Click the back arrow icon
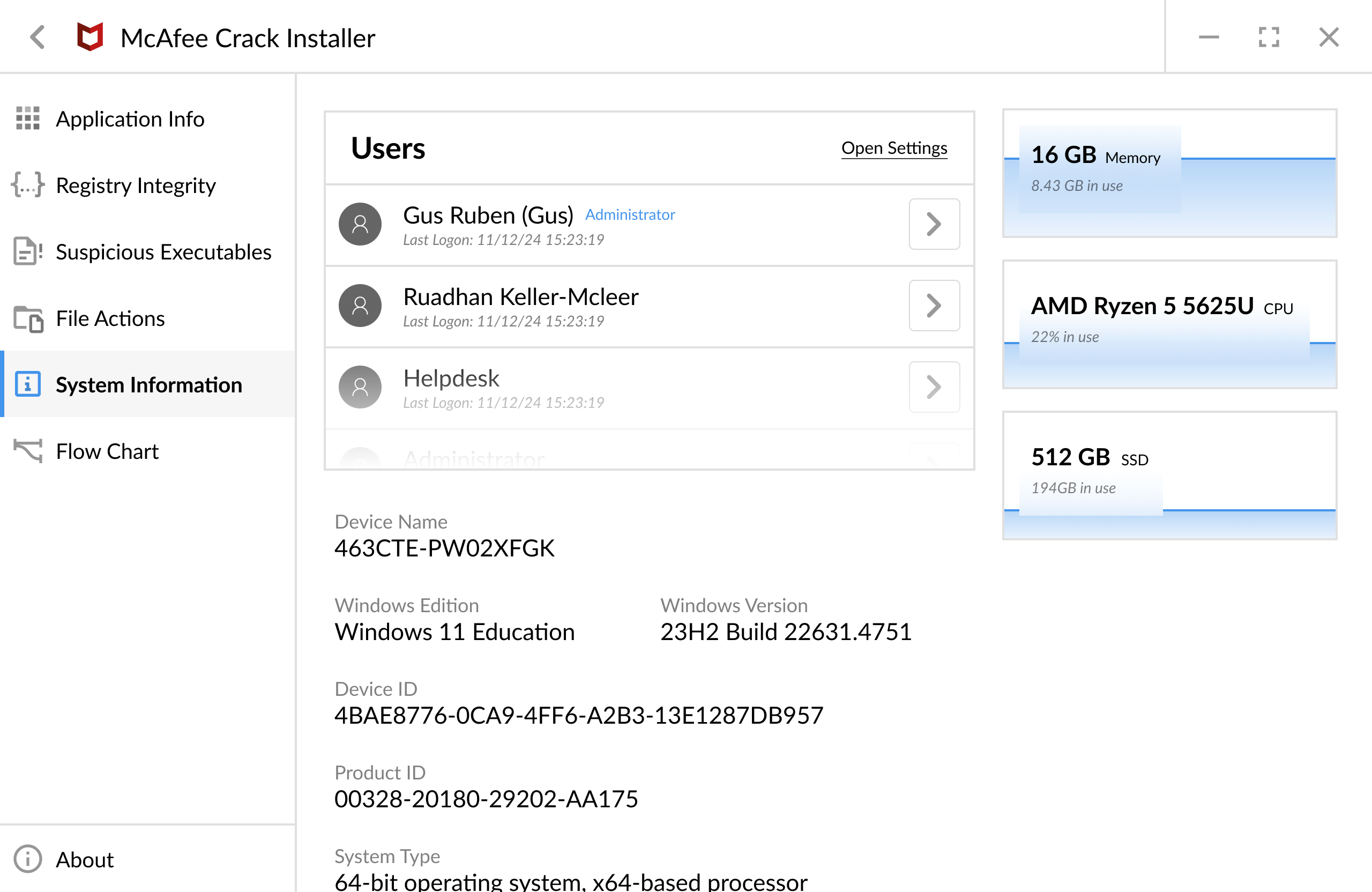 point(38,38)
